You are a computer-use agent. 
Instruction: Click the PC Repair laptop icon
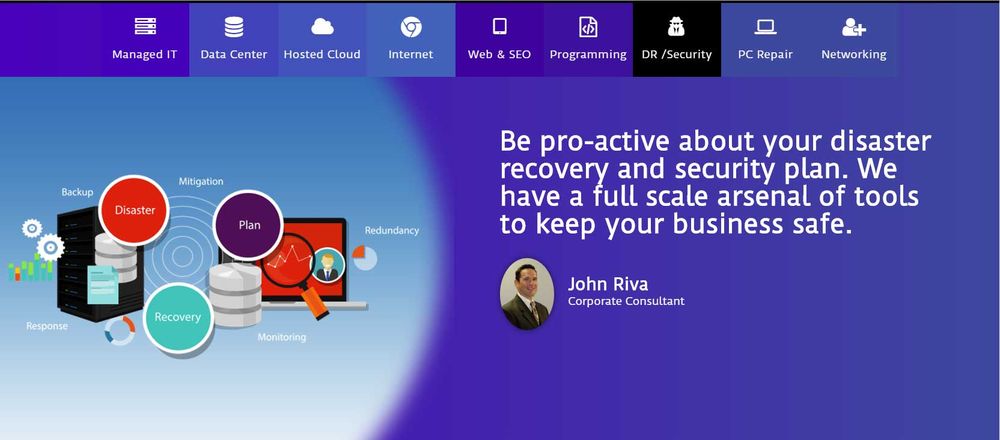coord(766,27)
